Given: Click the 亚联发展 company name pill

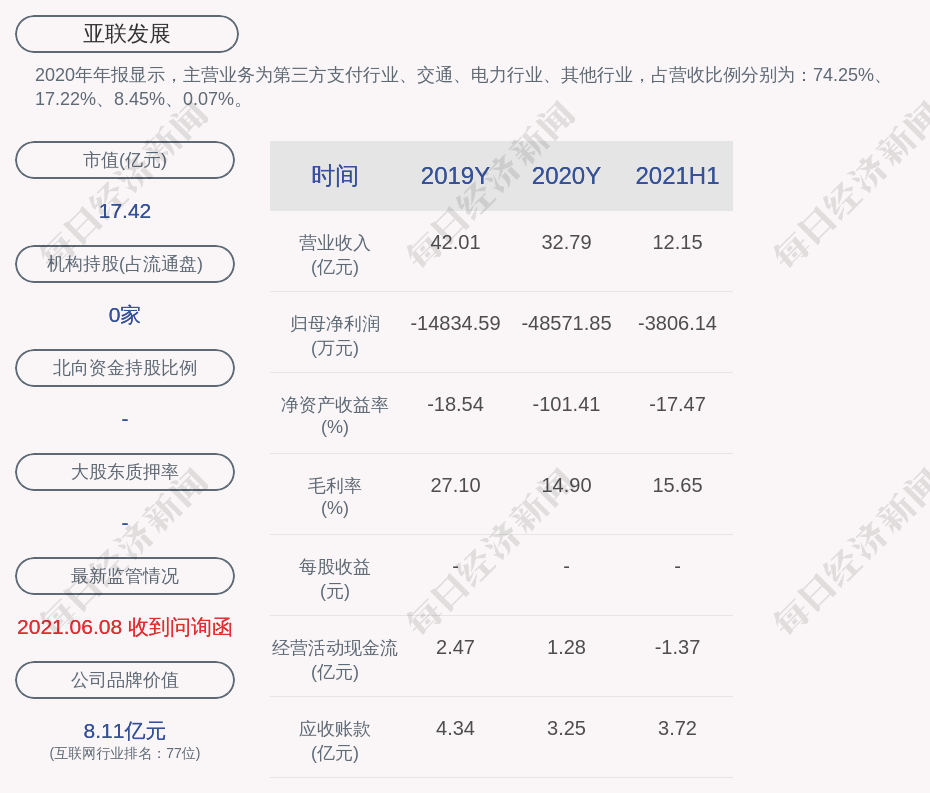Looking at the screenshot, I should coord(126,34).
